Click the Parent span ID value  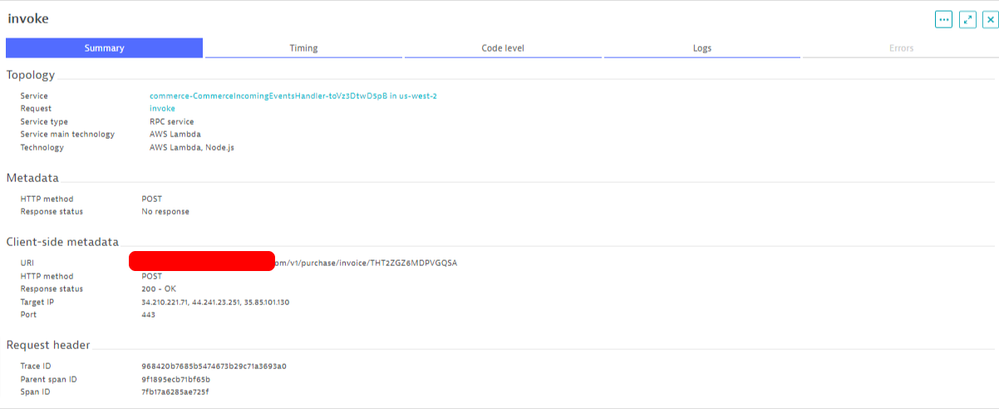tap(176, 378)
